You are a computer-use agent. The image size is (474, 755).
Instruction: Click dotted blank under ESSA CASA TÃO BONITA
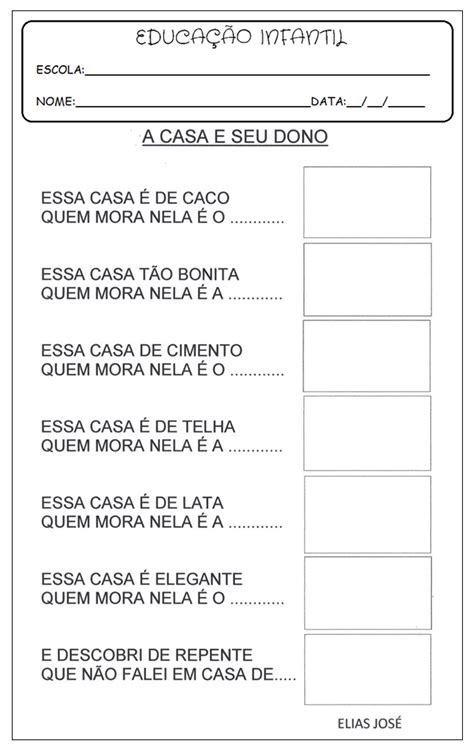tap(255, 298)
